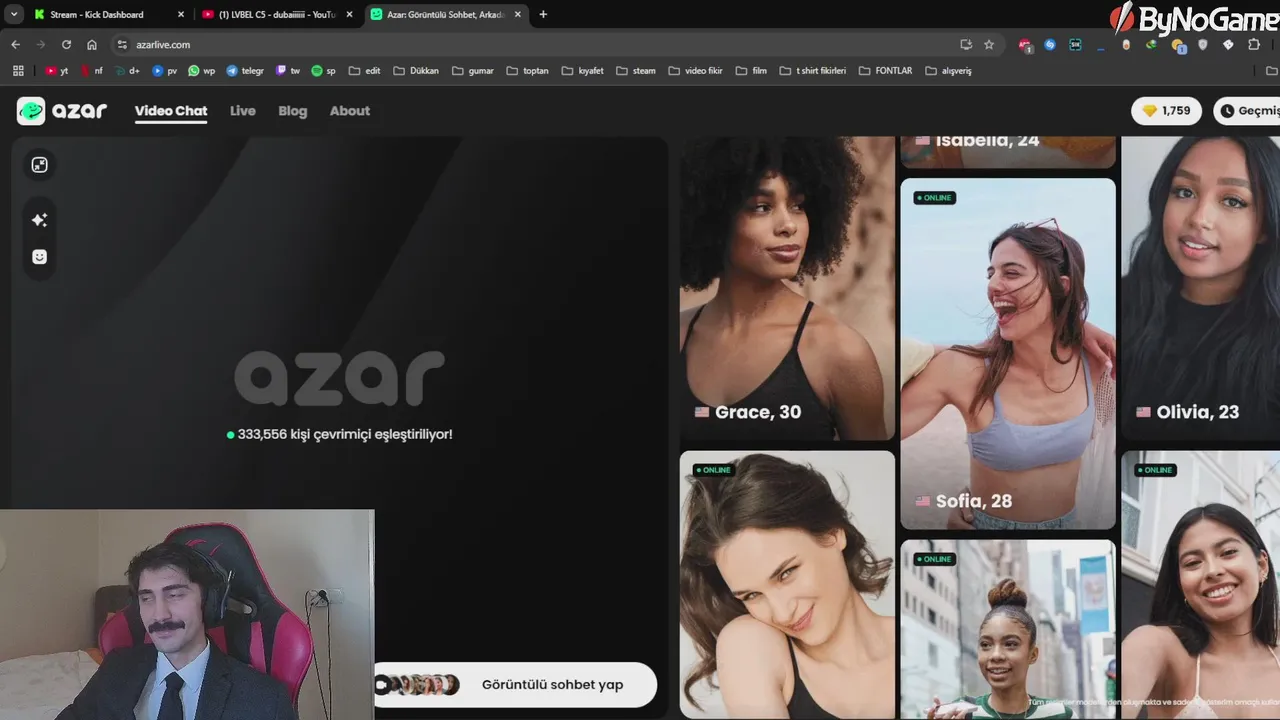This screenshot has height=720, width=1280.
Task: Click the install app icon in address bar
Action: pos(966,44)
